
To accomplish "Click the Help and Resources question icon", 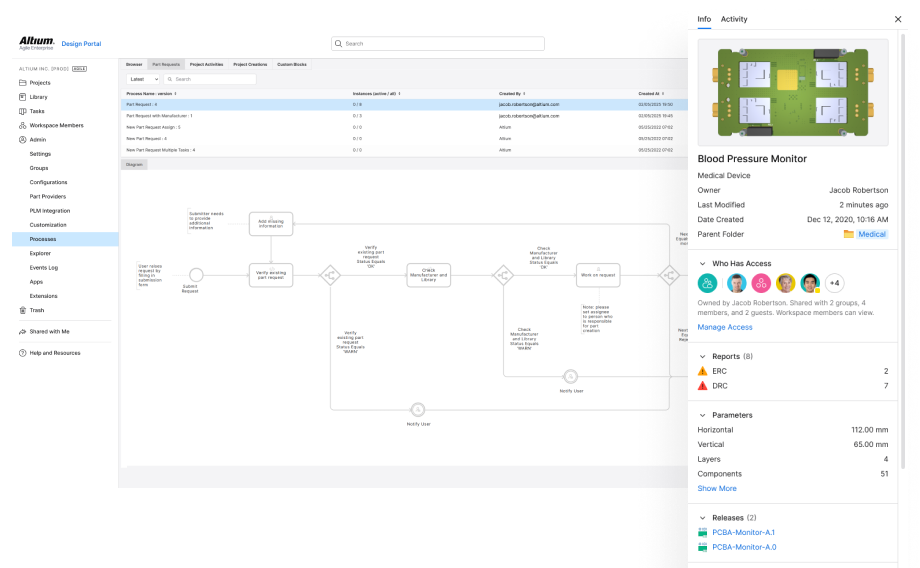I will click(23, 353).
